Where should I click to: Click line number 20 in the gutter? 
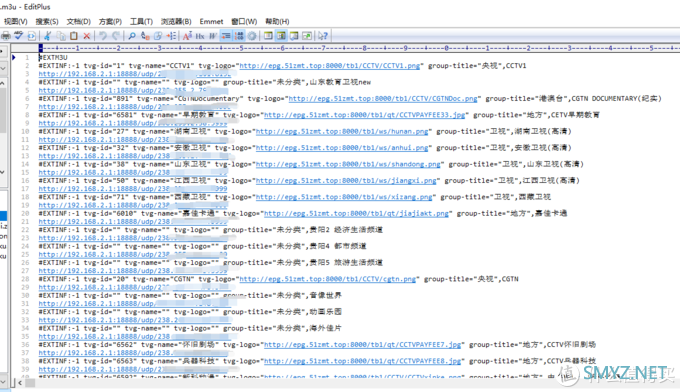[25, 213]
